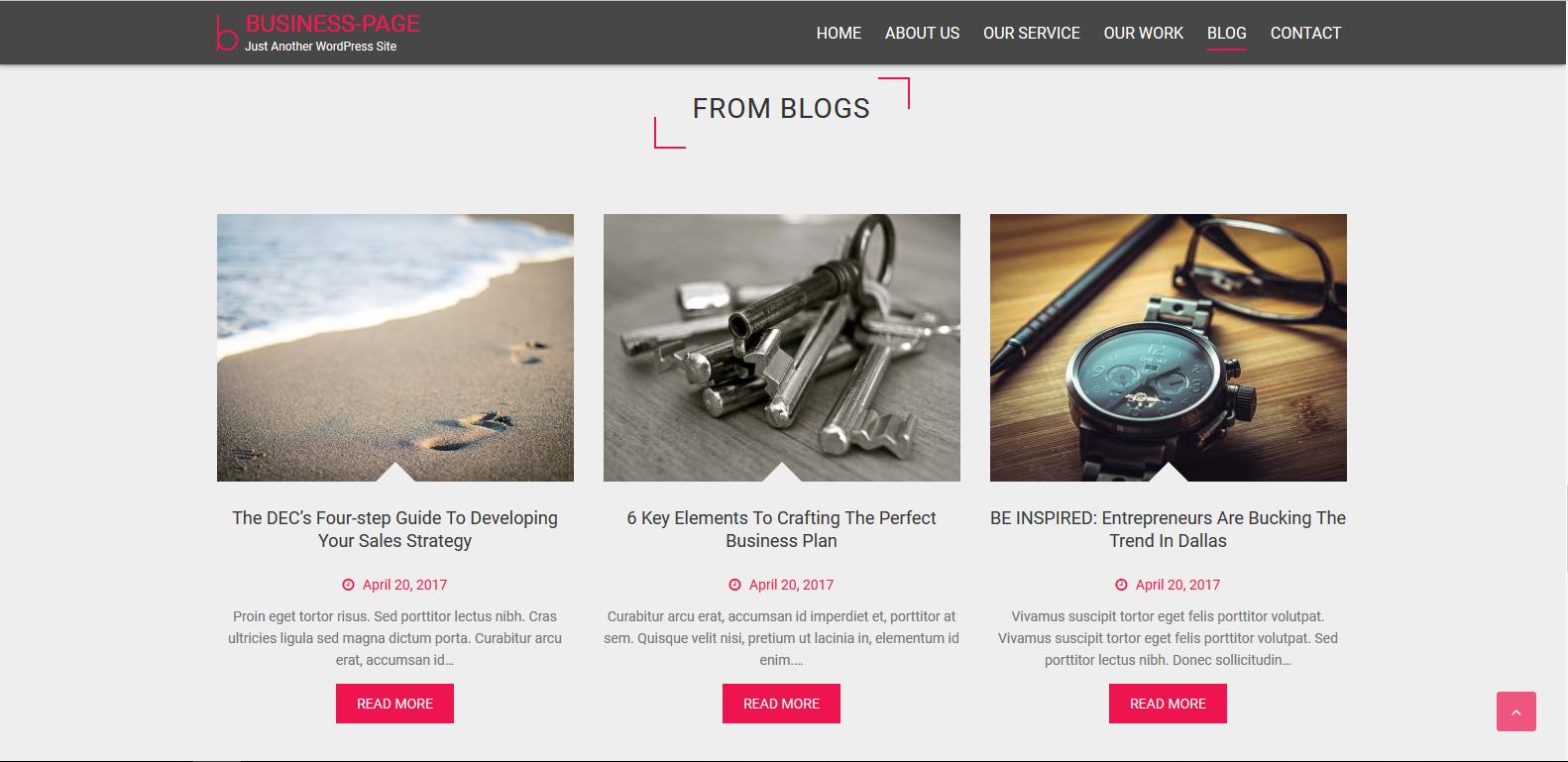Open the keys post image
Screen dimensions: 1568x762
pos(782,348)
